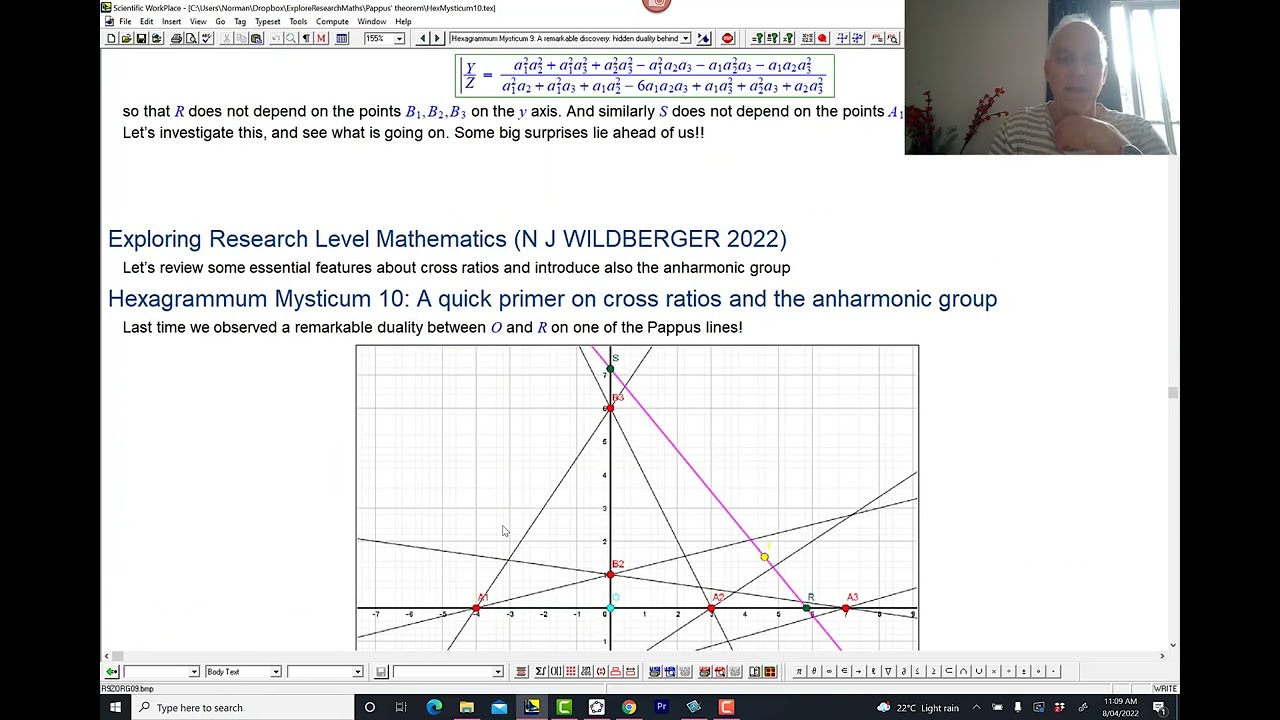
Task: Click the Cut scissors icon
Action: click(226, 38)
